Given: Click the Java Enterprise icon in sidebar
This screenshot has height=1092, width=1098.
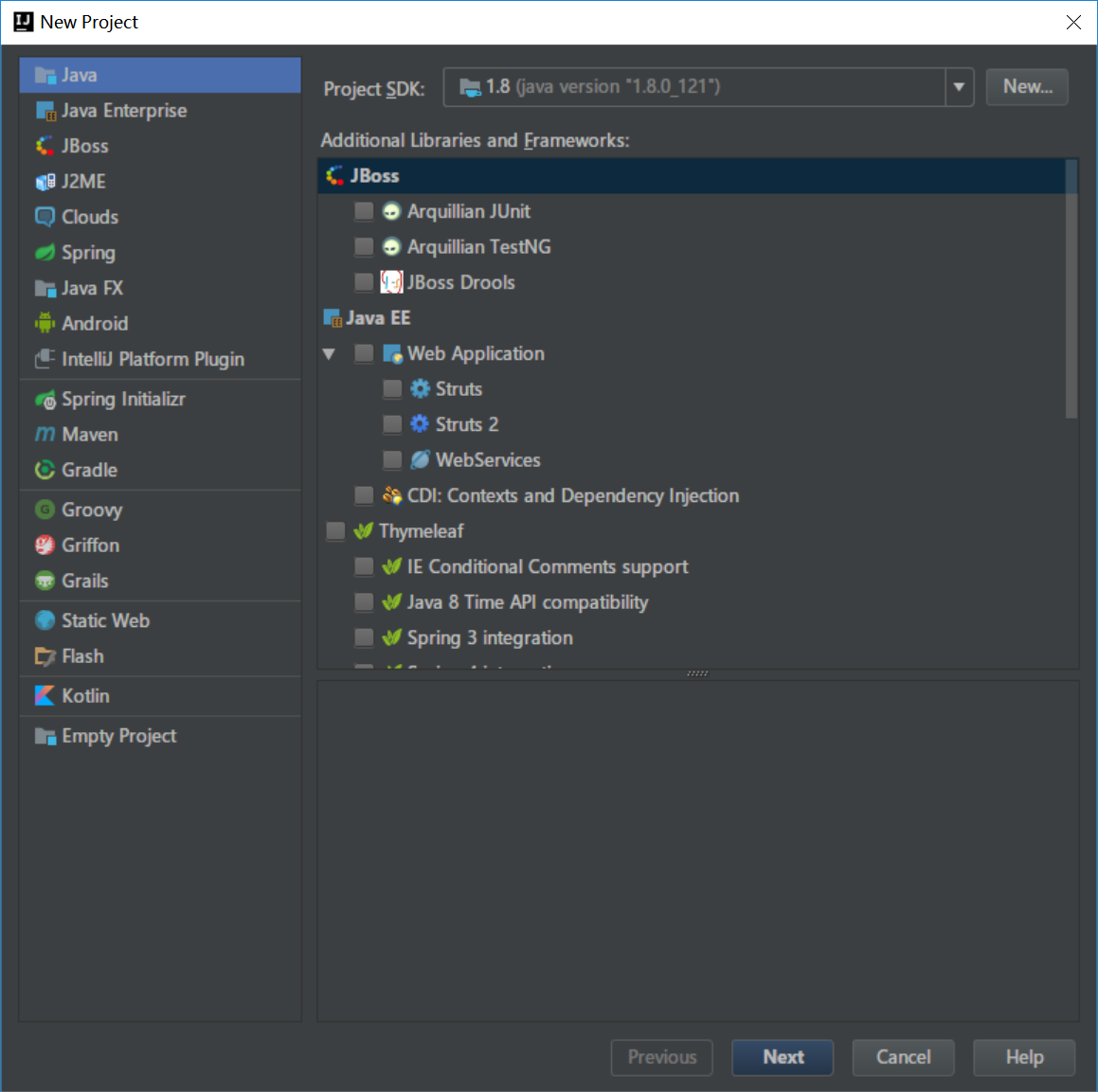Looking at the screenshot, I should point(45,111).
